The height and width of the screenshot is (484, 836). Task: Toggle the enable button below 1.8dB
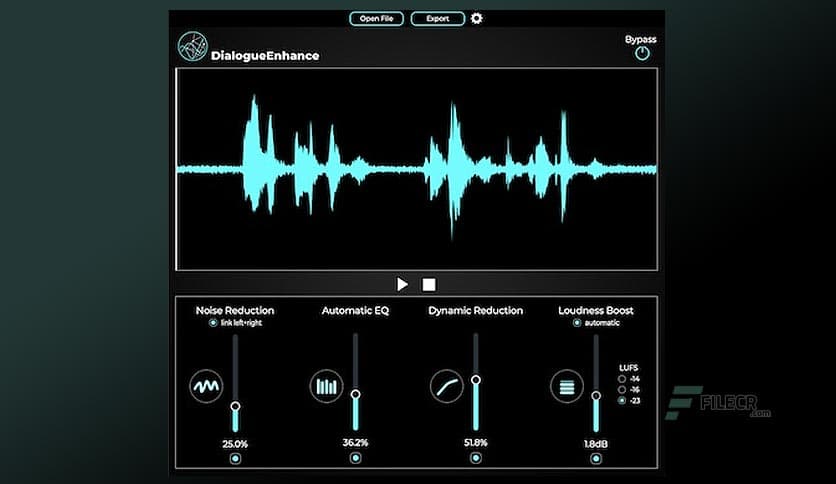(596, 458)
